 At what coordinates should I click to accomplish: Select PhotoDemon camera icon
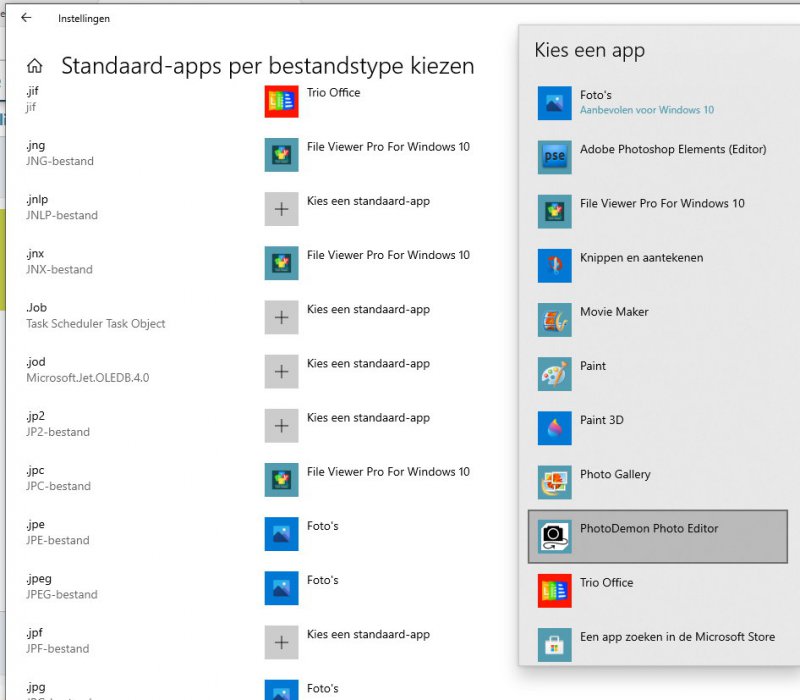tap(555, 536)
